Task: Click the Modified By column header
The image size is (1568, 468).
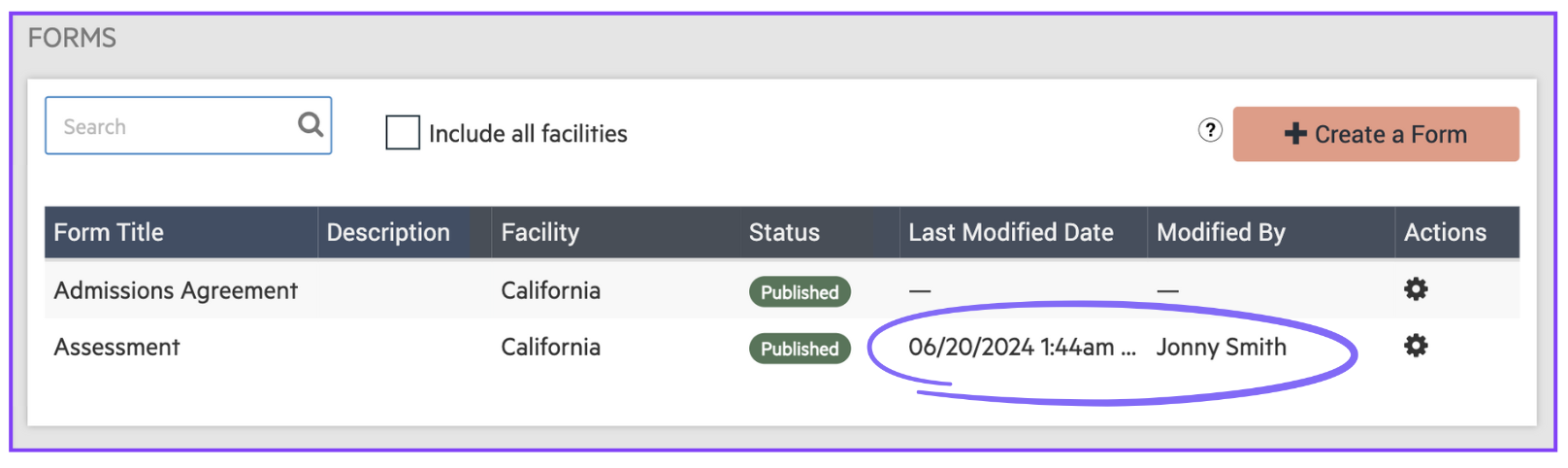Action: [1221, 232]
